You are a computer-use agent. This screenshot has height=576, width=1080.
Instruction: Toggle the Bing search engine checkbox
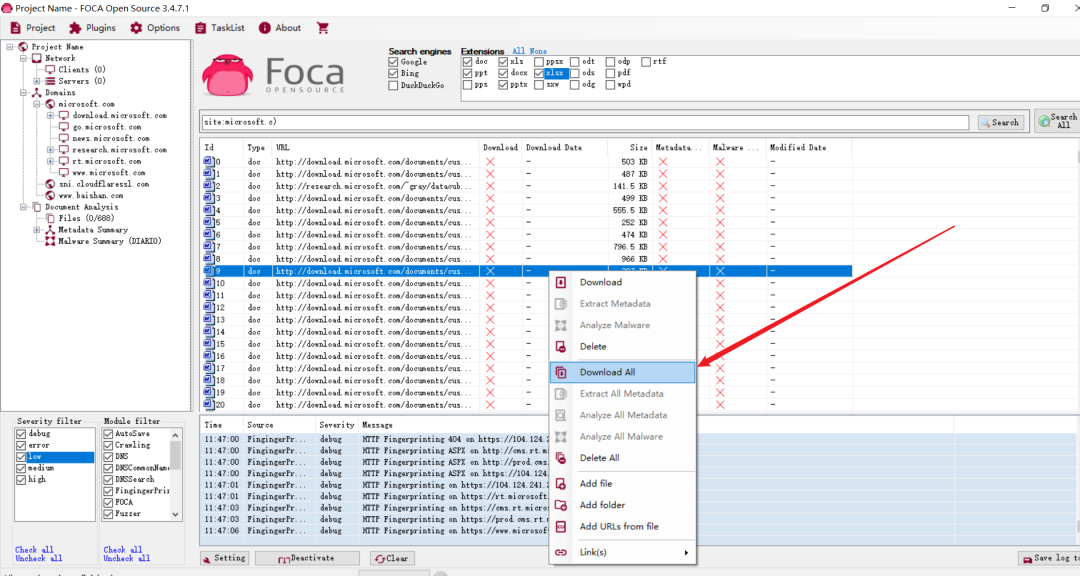click(393, 74)
